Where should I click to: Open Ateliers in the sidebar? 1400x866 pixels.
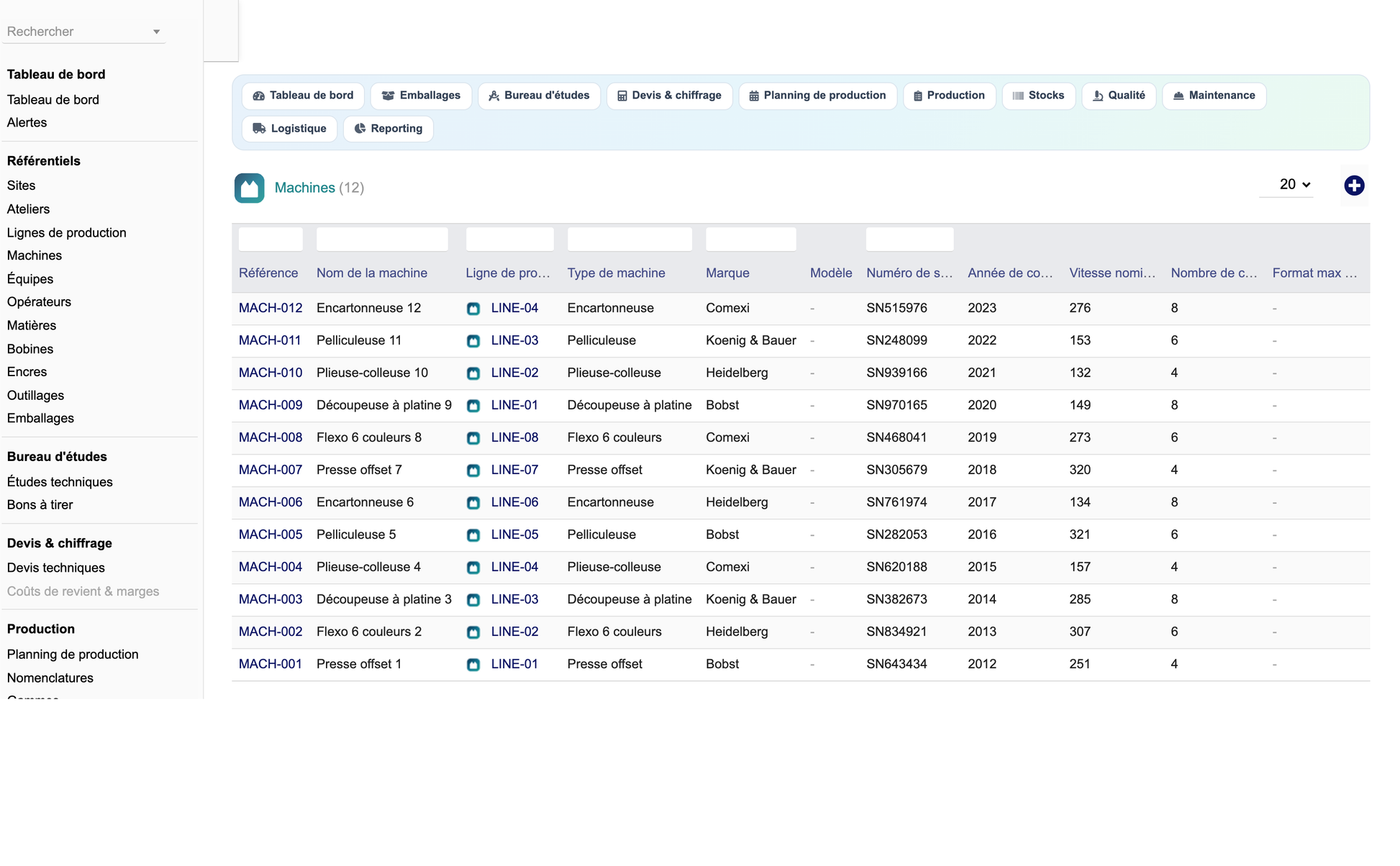tap(28, 209)
